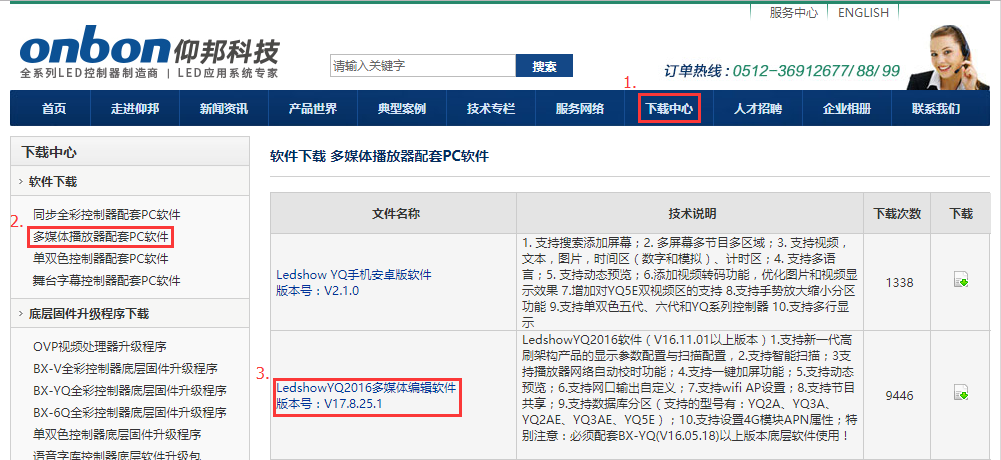1001x460 pixels.
Task: Select OVP视频处理器升级程序 in sidebar
Action: [x=99, y=347]
